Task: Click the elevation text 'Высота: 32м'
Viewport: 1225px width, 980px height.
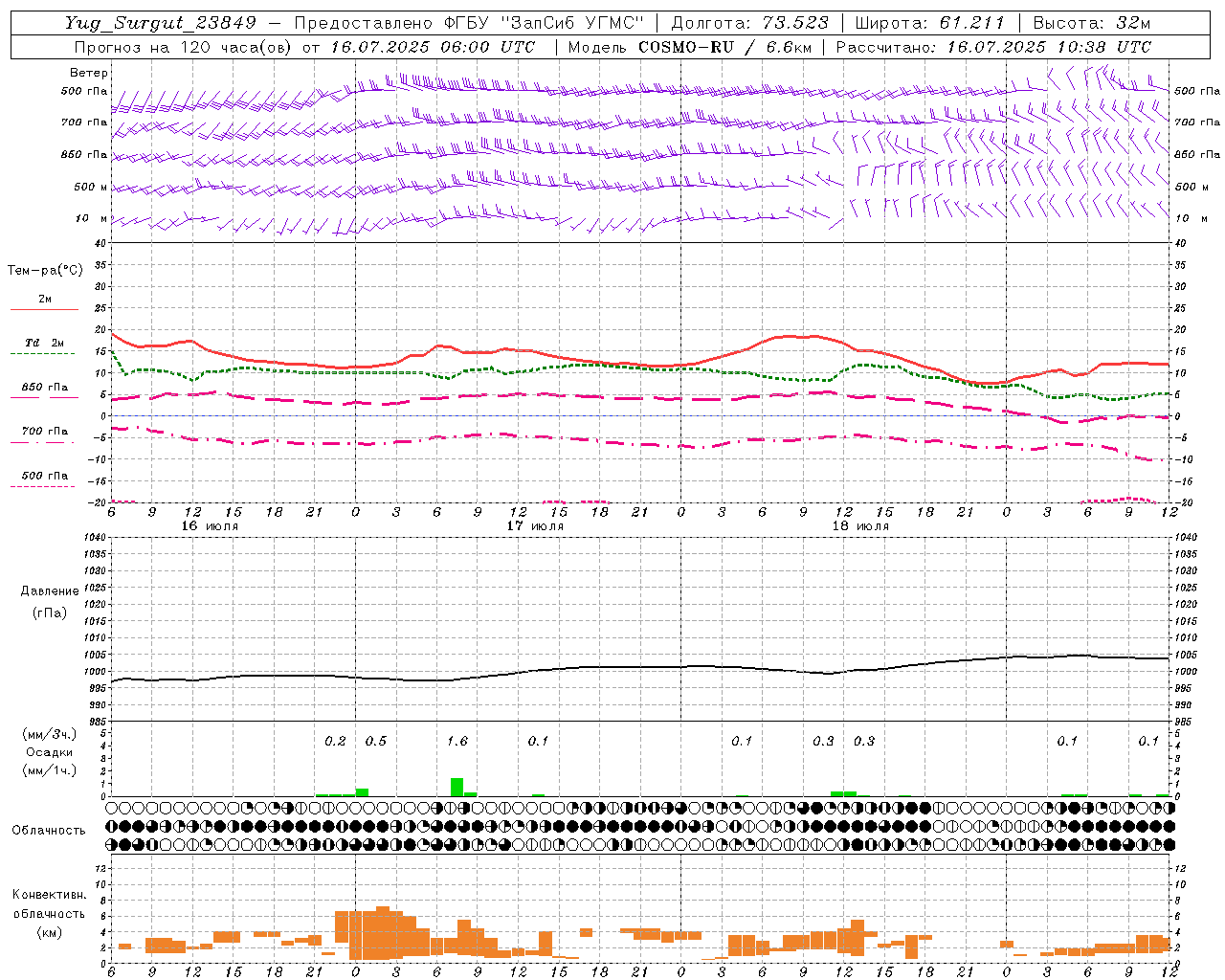Action: click(1092, 23)
